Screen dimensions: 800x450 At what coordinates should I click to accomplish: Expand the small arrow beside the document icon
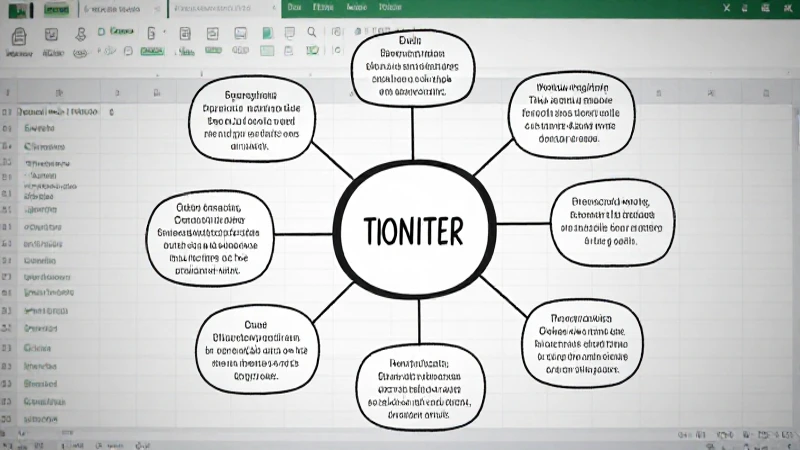click(x=164, y=32)
